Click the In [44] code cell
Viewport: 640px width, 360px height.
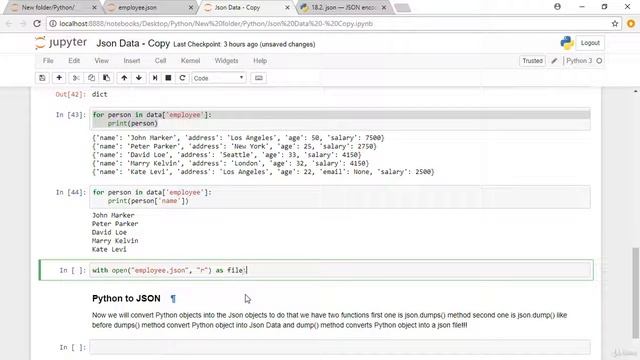coord(340,197)
